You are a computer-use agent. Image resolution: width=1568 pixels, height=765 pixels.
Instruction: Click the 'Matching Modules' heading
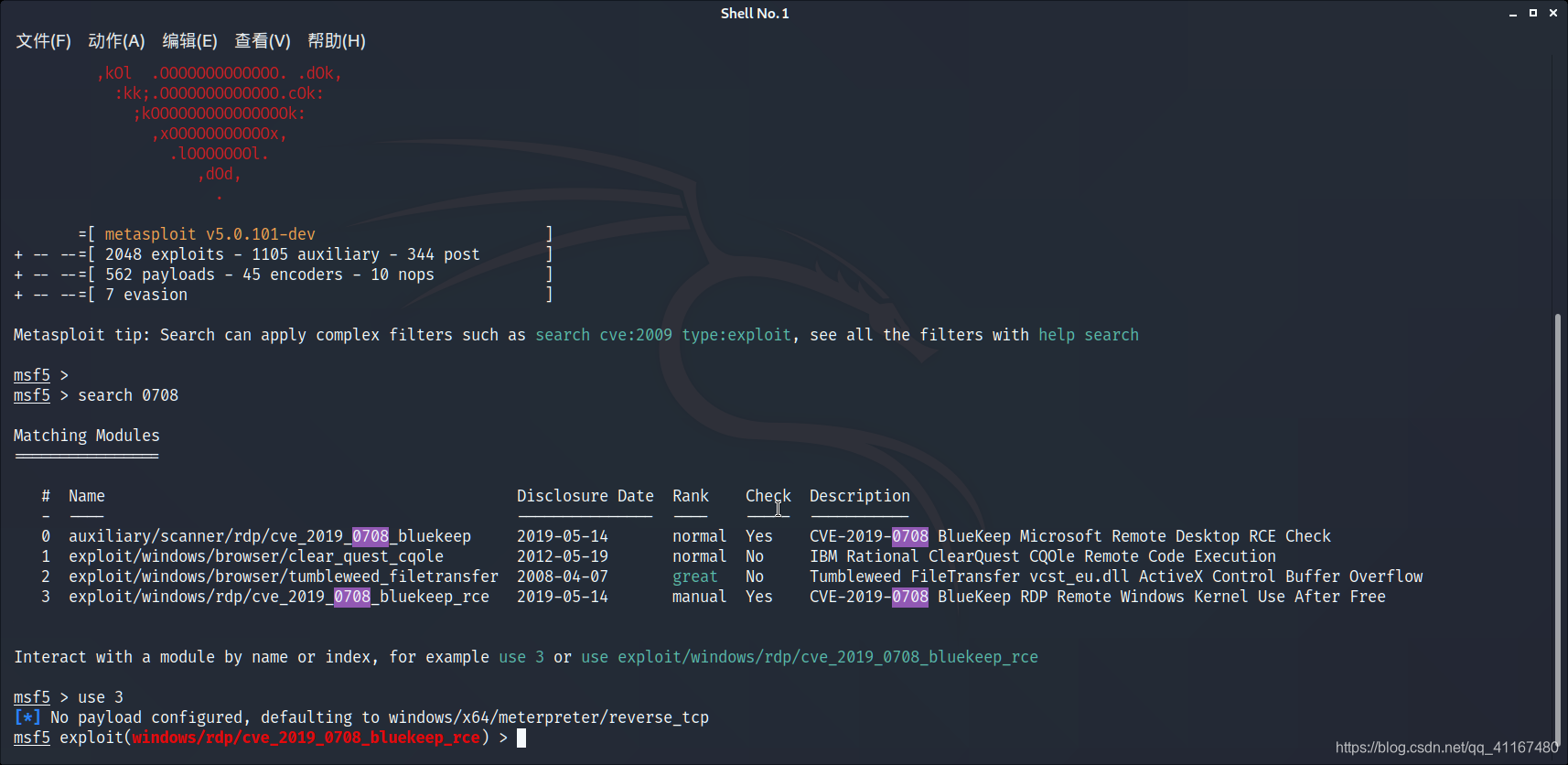pos(87,436)
